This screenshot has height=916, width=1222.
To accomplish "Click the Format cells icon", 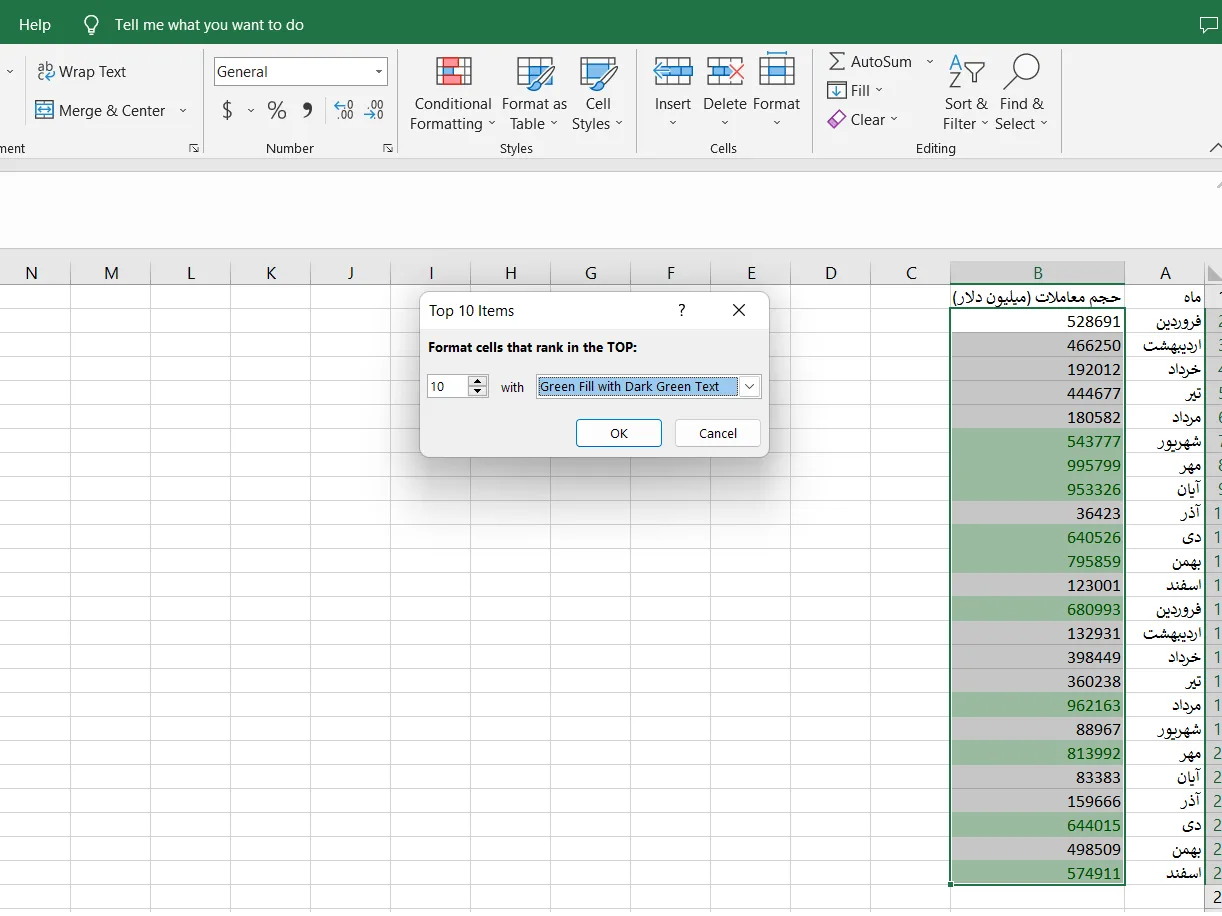I will tap(777, 70).
